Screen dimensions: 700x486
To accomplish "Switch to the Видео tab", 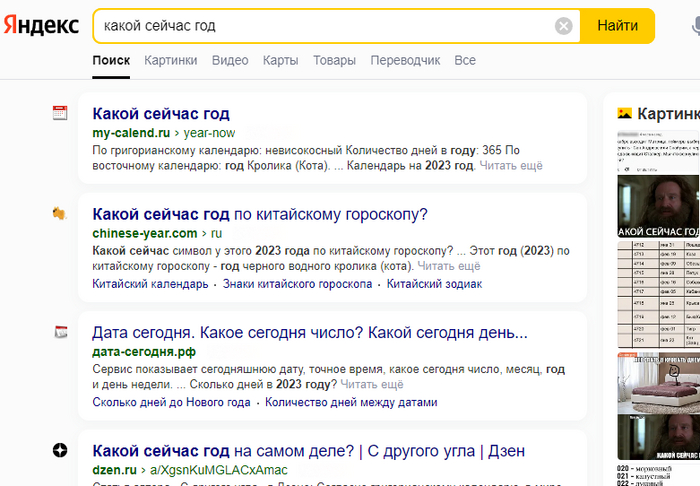I will (230, 60).
